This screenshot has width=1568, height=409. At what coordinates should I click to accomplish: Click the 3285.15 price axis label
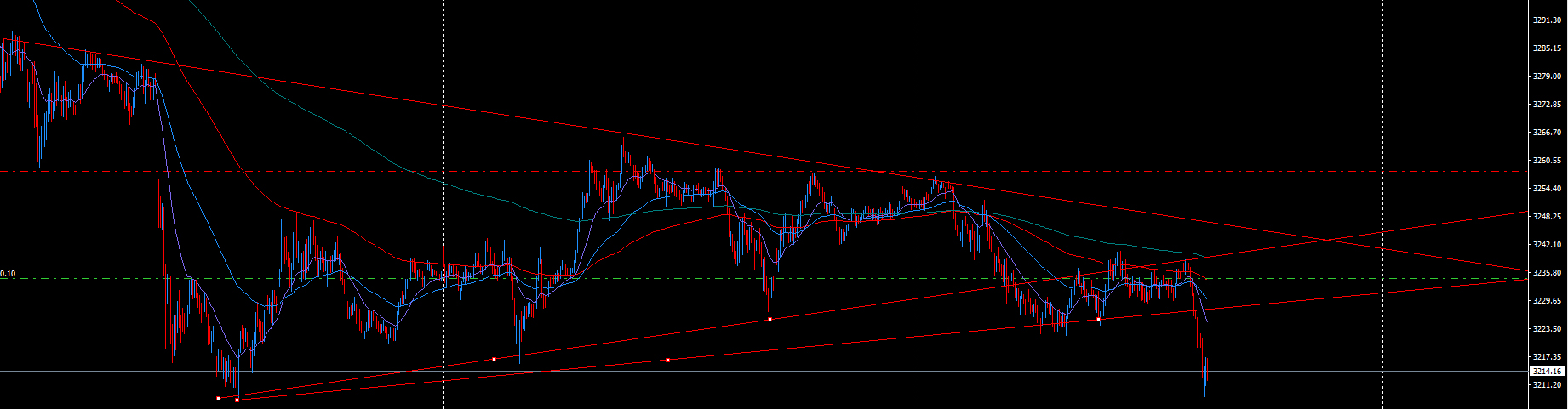coord(1546,48)
